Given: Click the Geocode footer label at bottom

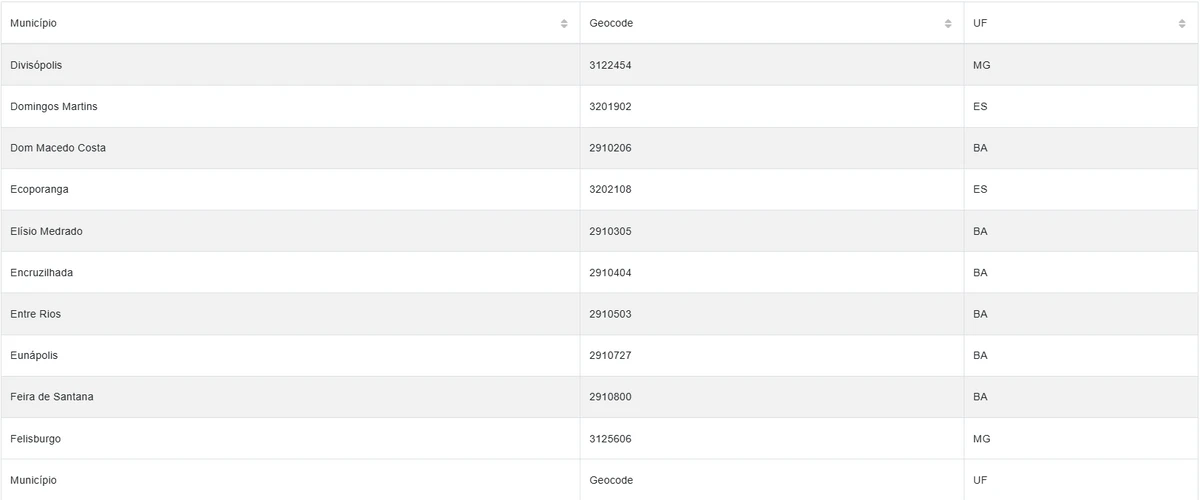Looking at the screenshot, I should tap(611, 480).
